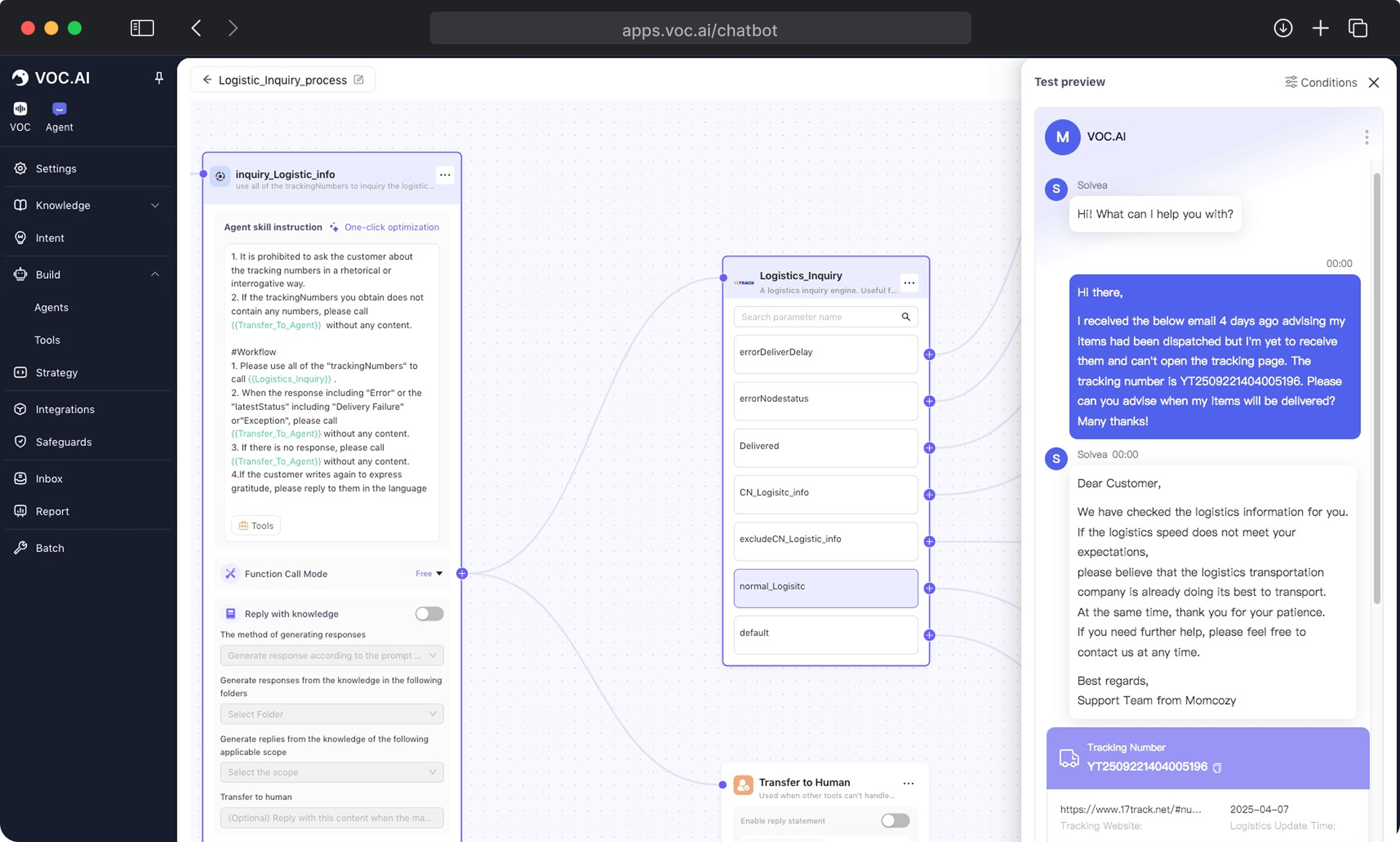The width and height of the screenshot is (1400, 842).
Task: Click plus connector next to Delivered
Action: (929, 448)
